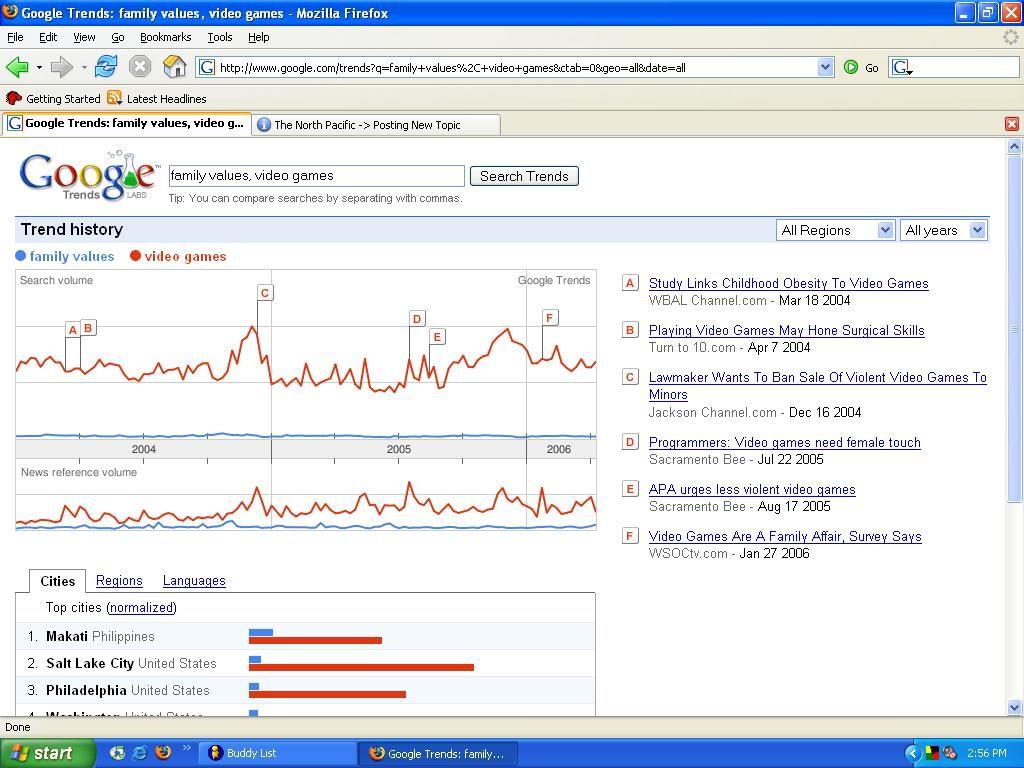Open the All years dropdown

(x=943, y=230)
